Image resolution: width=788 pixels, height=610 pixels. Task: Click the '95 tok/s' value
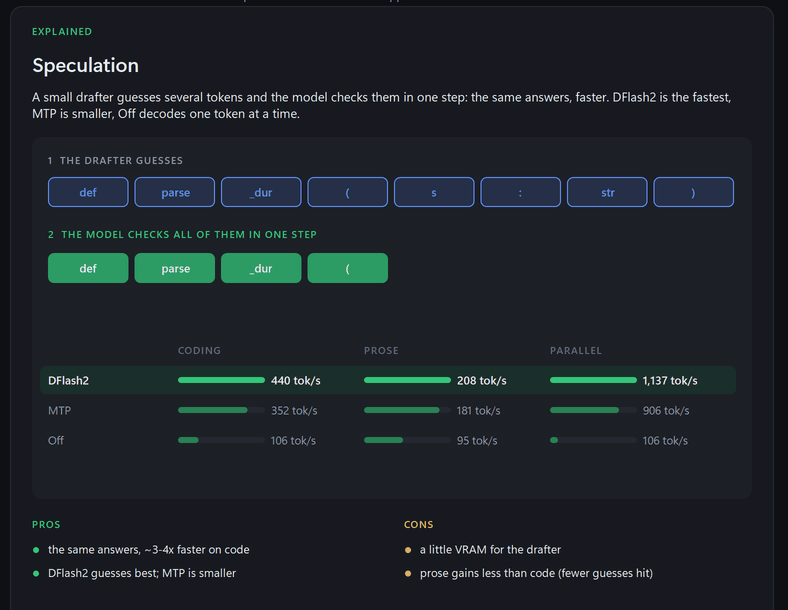pyautogui.click(x=477, y=441)
